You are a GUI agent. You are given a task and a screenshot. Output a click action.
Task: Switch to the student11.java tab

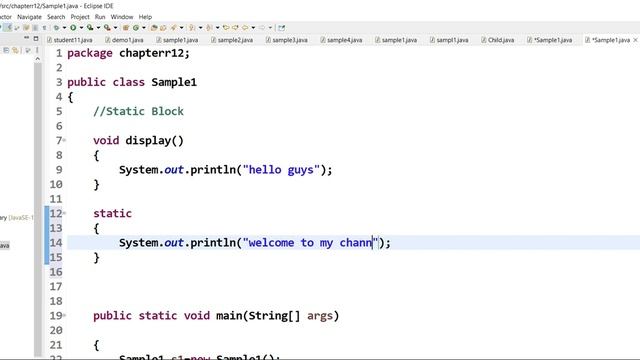click(70, 40)
